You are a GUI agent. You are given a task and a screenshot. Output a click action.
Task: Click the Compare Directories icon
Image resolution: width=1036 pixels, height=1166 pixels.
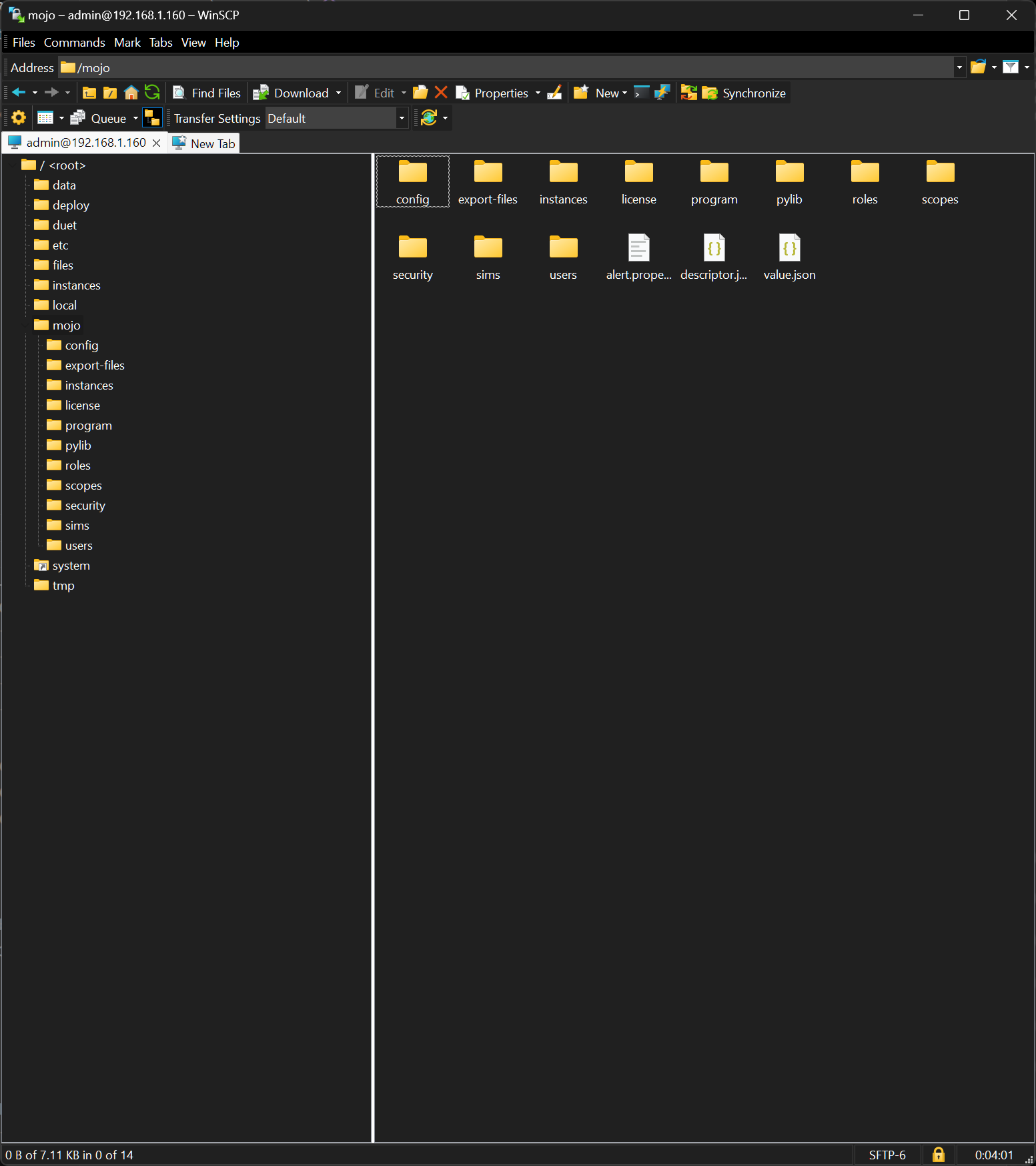(x=689, y=93)
